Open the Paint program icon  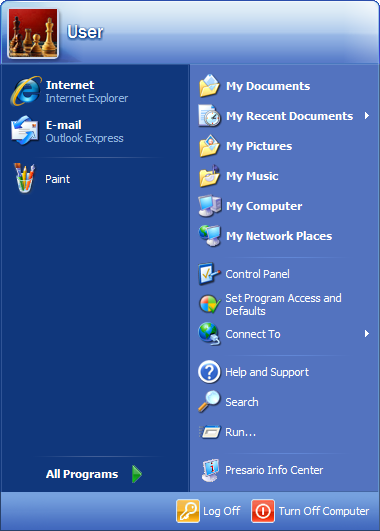[x=25, y=178]
